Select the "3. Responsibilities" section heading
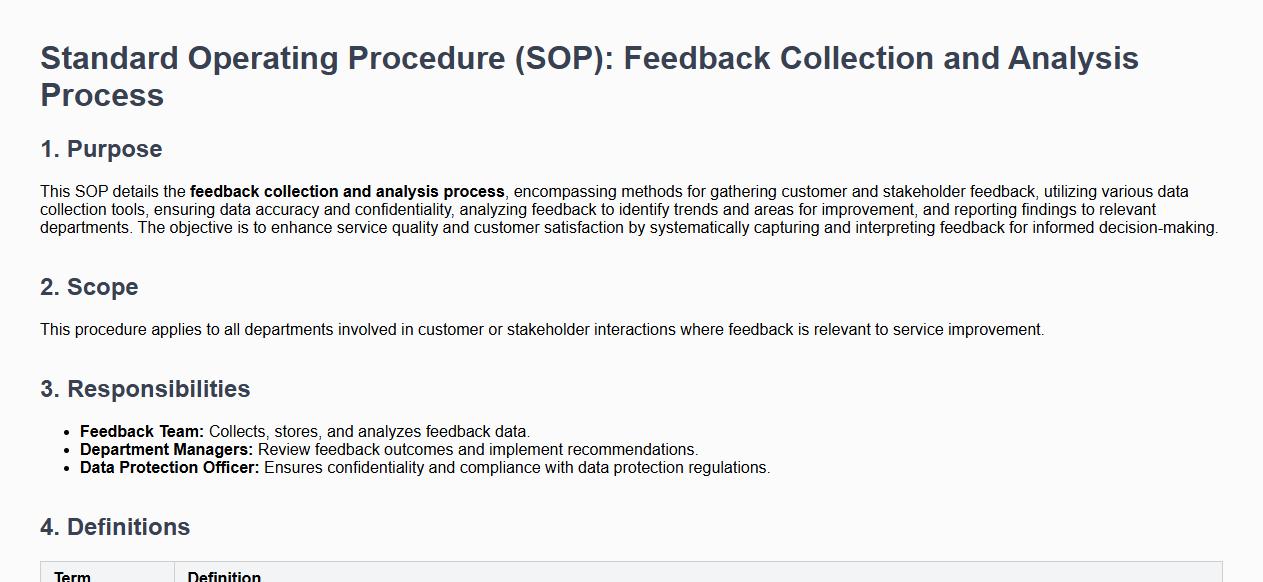This screenshot has width=1263, height=582. pyautogui.click(x=145, y=389)
